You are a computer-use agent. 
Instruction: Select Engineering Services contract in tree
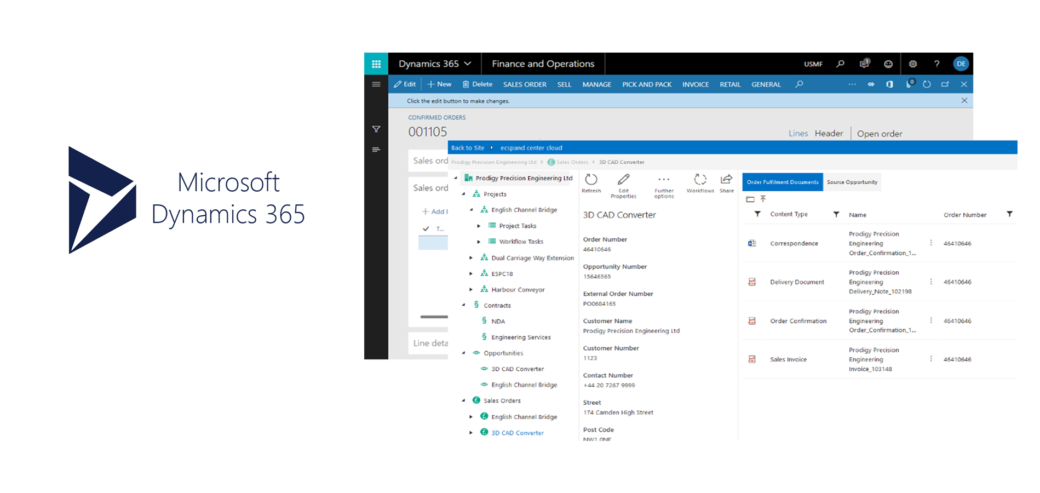[x=521, y=337]
